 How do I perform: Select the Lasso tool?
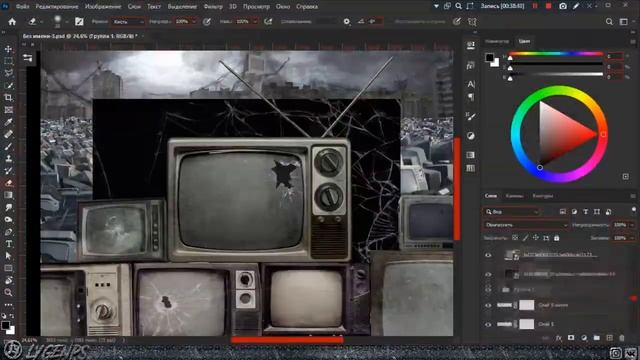tap(8, 73)
